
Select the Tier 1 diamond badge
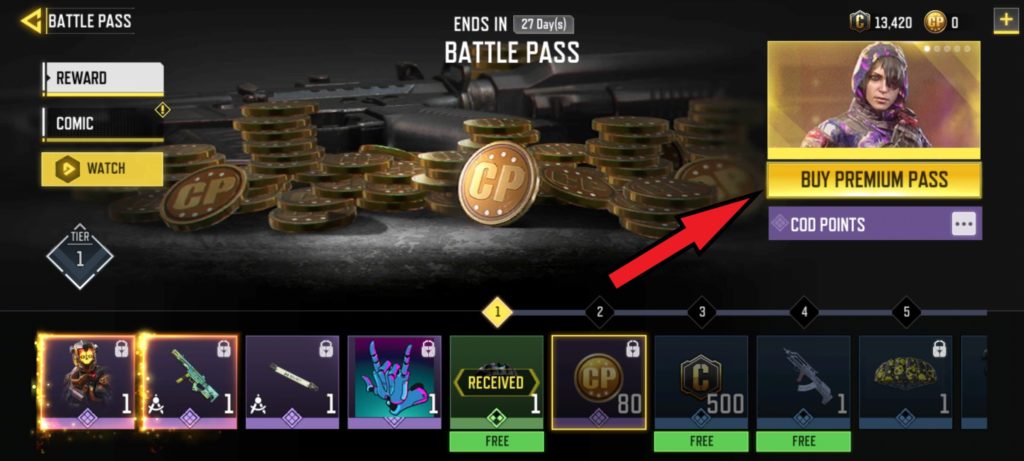tap(80, 255)
